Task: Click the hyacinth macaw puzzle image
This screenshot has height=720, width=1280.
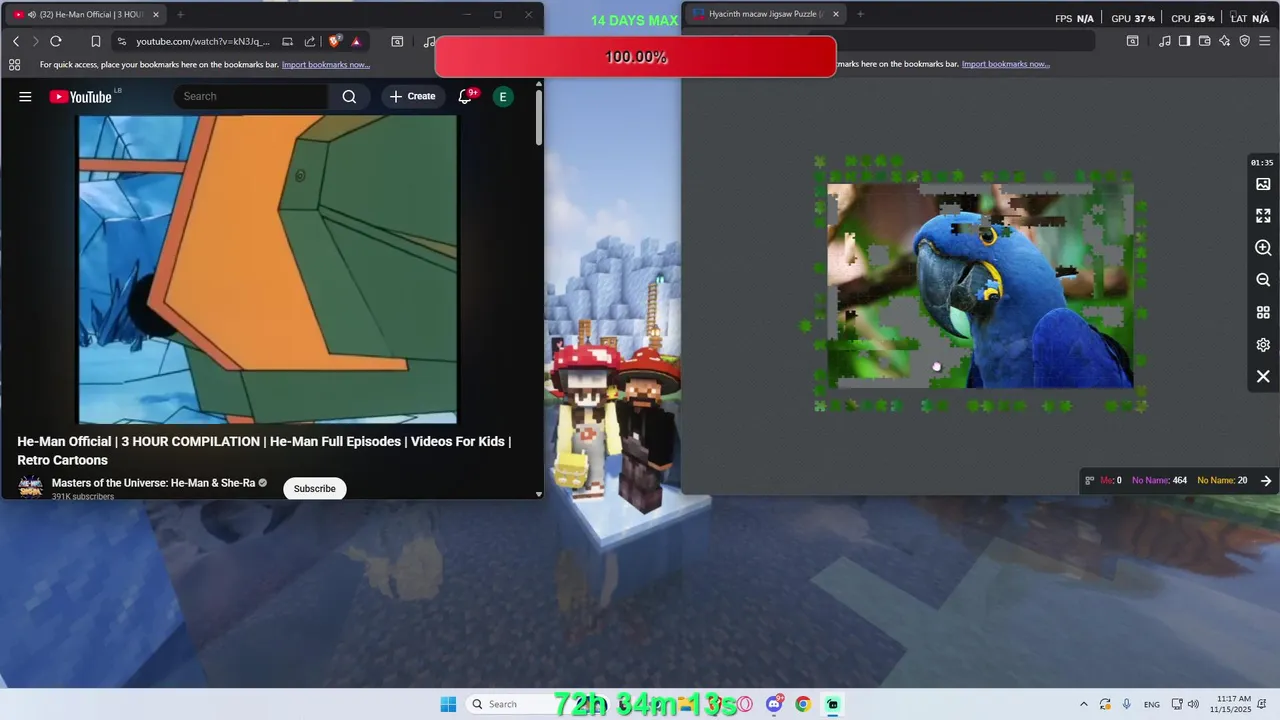Action: [x=980, y=285]
